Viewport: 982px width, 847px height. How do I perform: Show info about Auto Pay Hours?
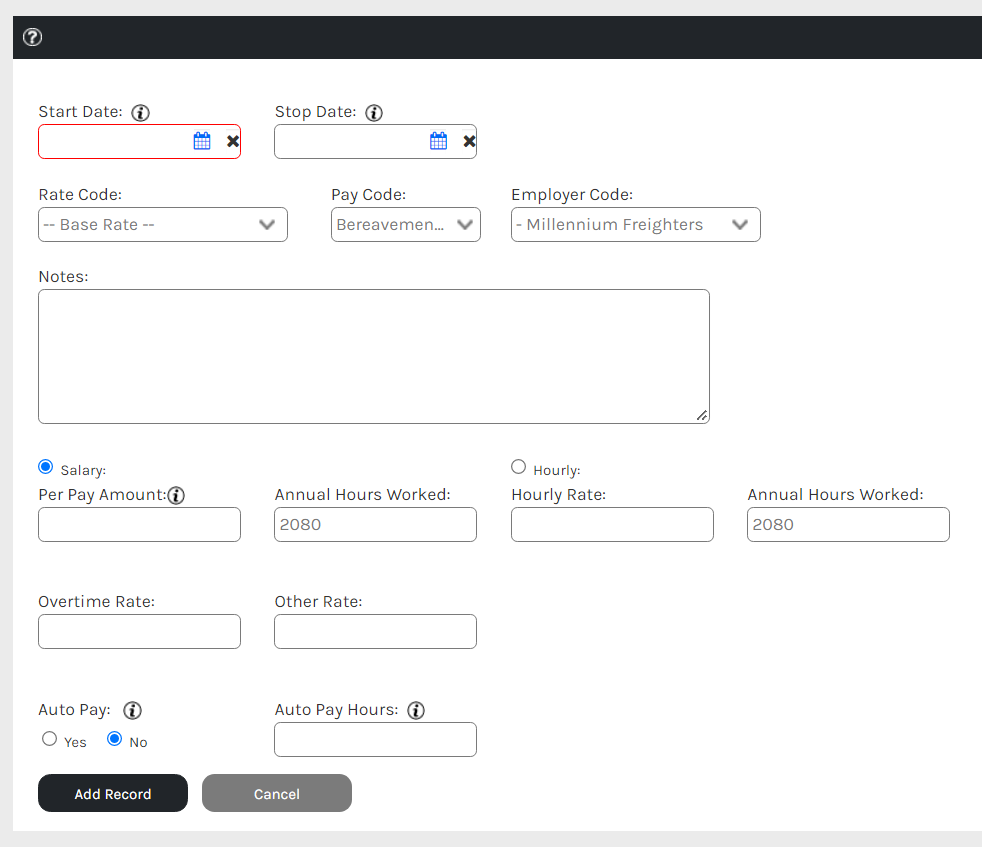(x=416, y=710)
